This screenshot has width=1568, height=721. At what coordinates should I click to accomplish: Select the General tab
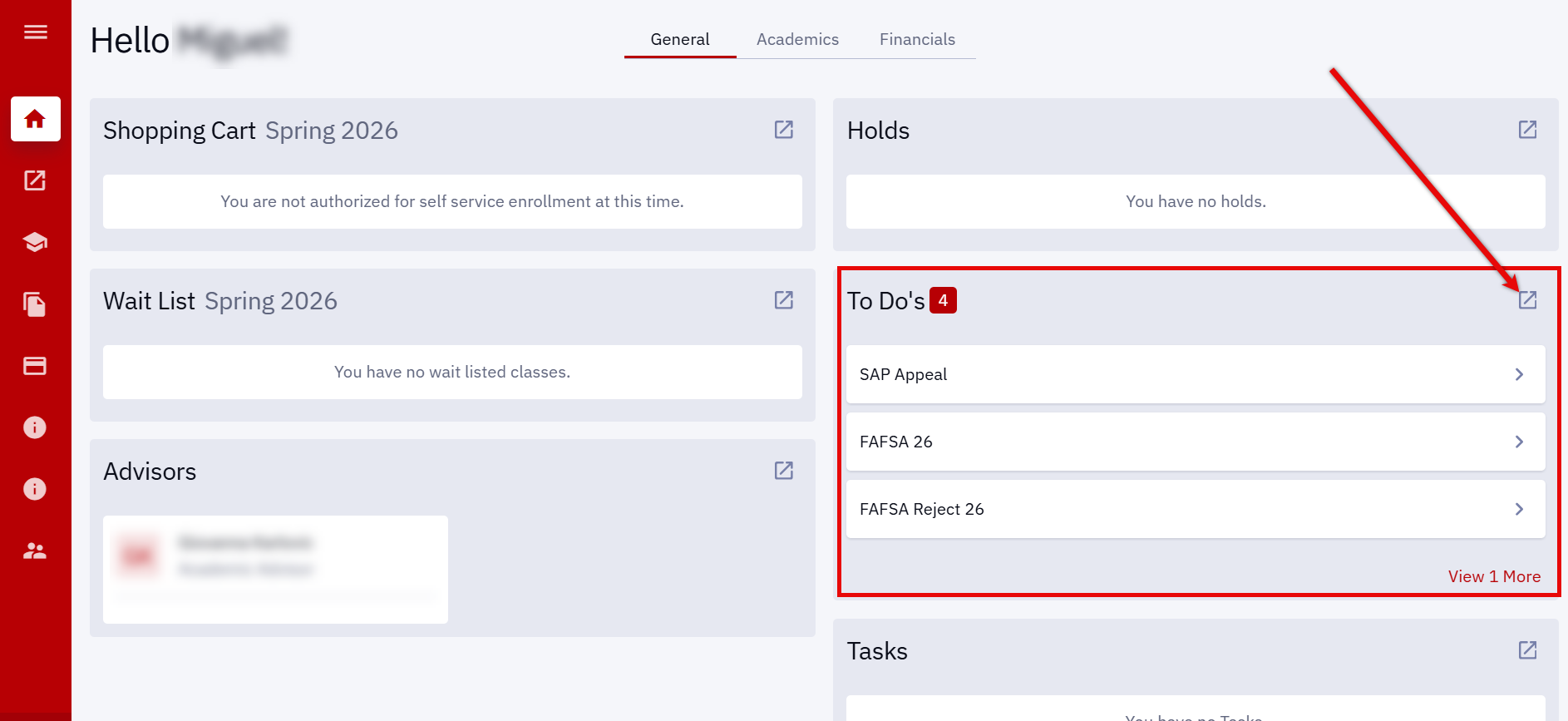click(x=679, y=39)
